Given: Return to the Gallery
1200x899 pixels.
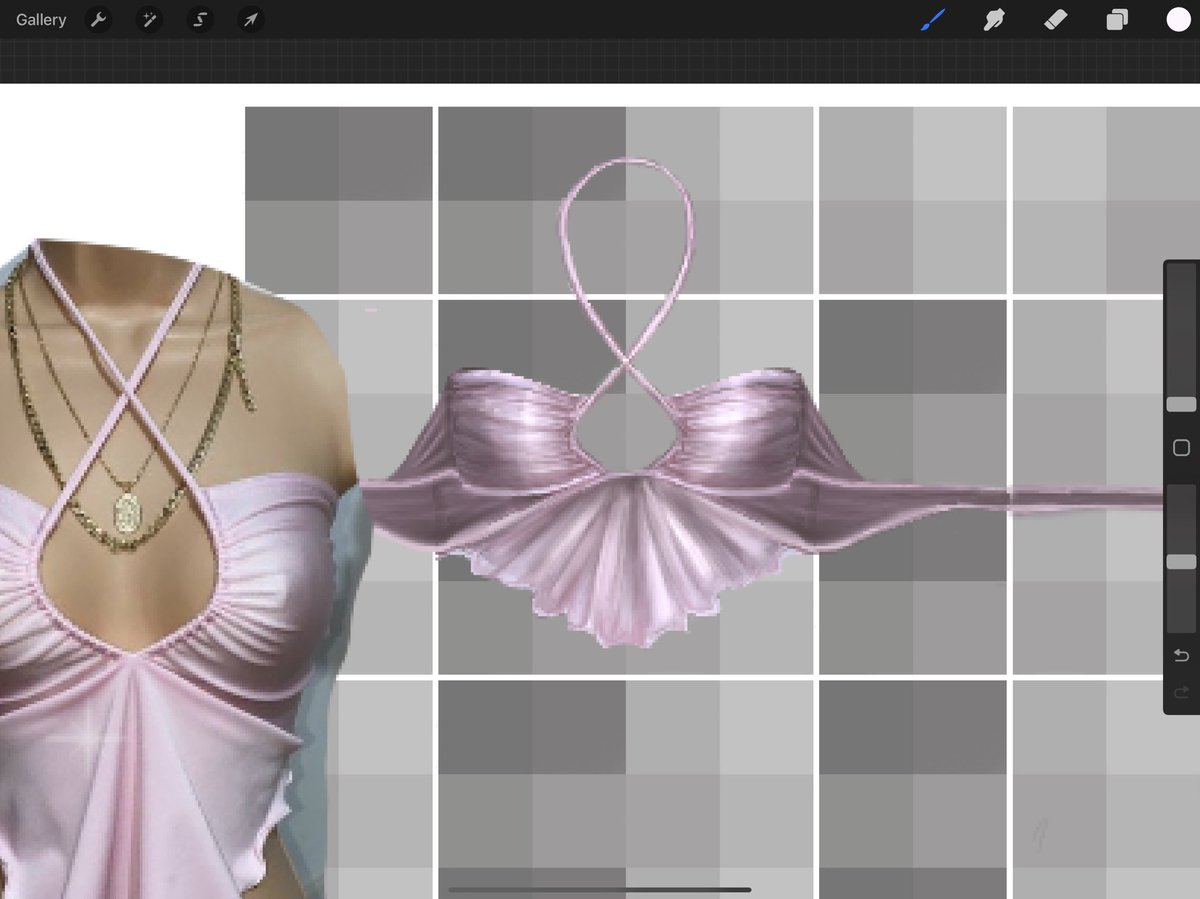Looking at the screenshot, I should point(41,20).
